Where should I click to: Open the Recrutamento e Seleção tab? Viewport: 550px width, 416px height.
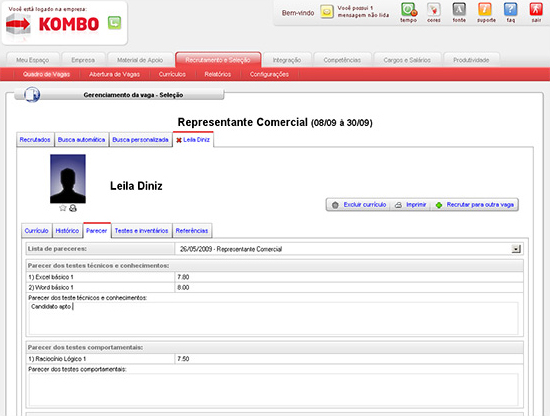coord(218,60)
